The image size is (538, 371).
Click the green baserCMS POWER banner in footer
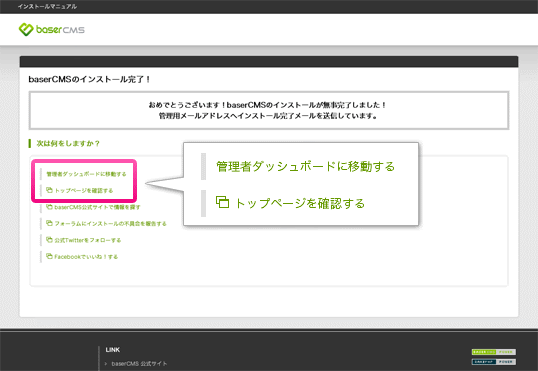(x=494, y=352)
